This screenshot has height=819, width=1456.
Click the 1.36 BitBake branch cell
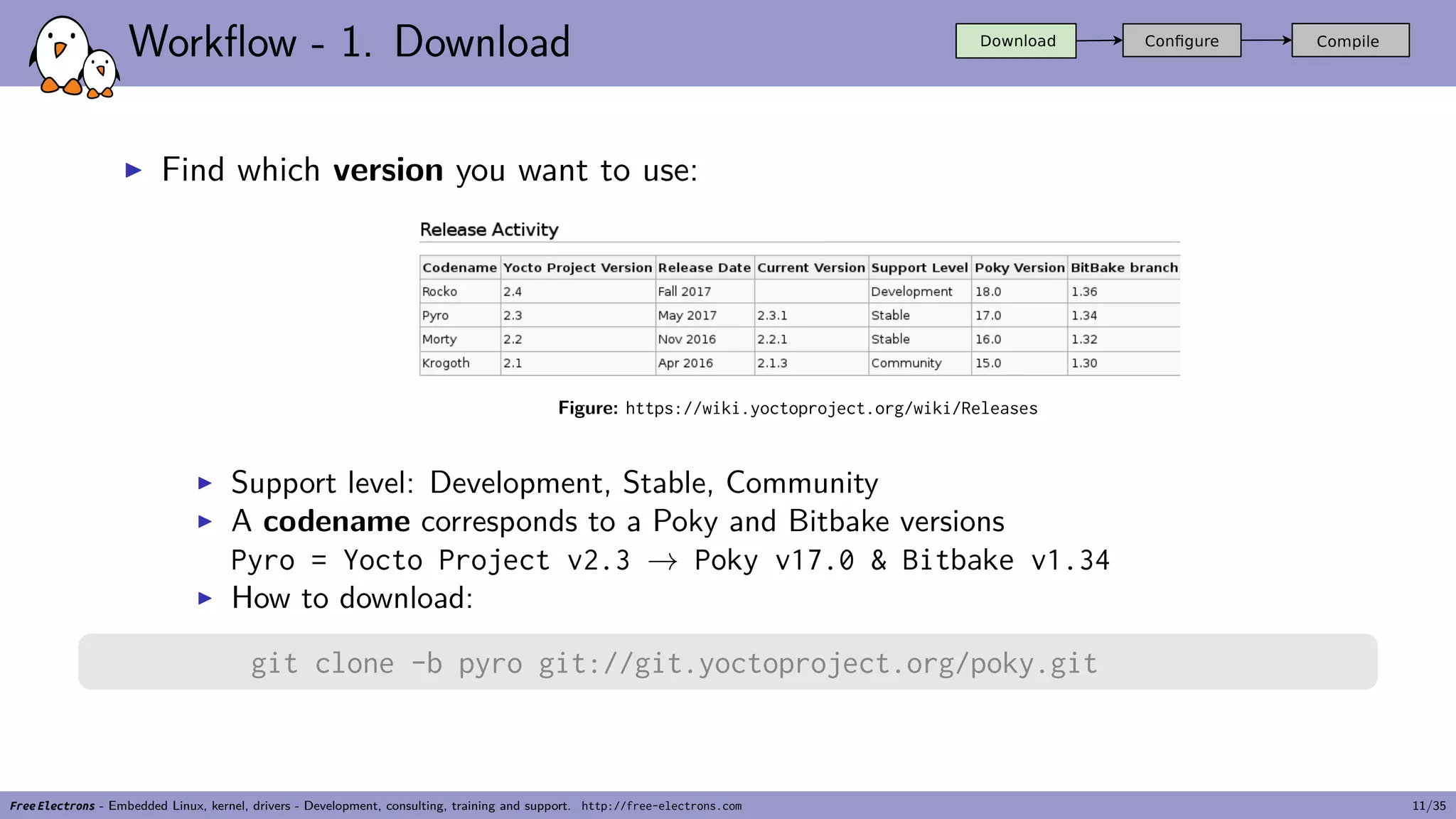tap(1124, 291)
